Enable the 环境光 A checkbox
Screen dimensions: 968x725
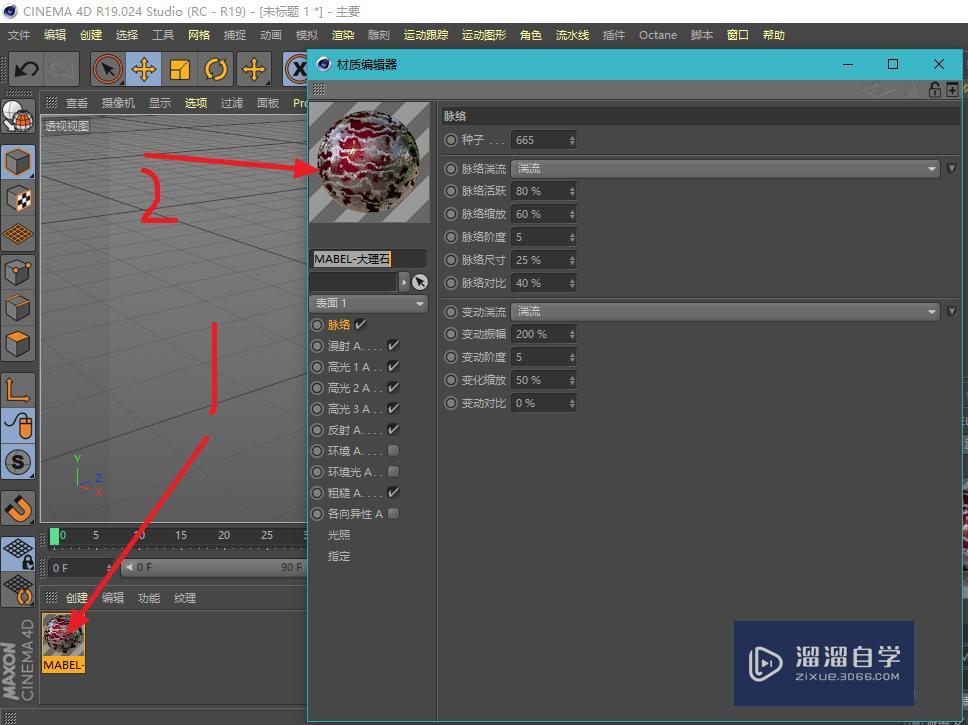click(x=393, y=472)
